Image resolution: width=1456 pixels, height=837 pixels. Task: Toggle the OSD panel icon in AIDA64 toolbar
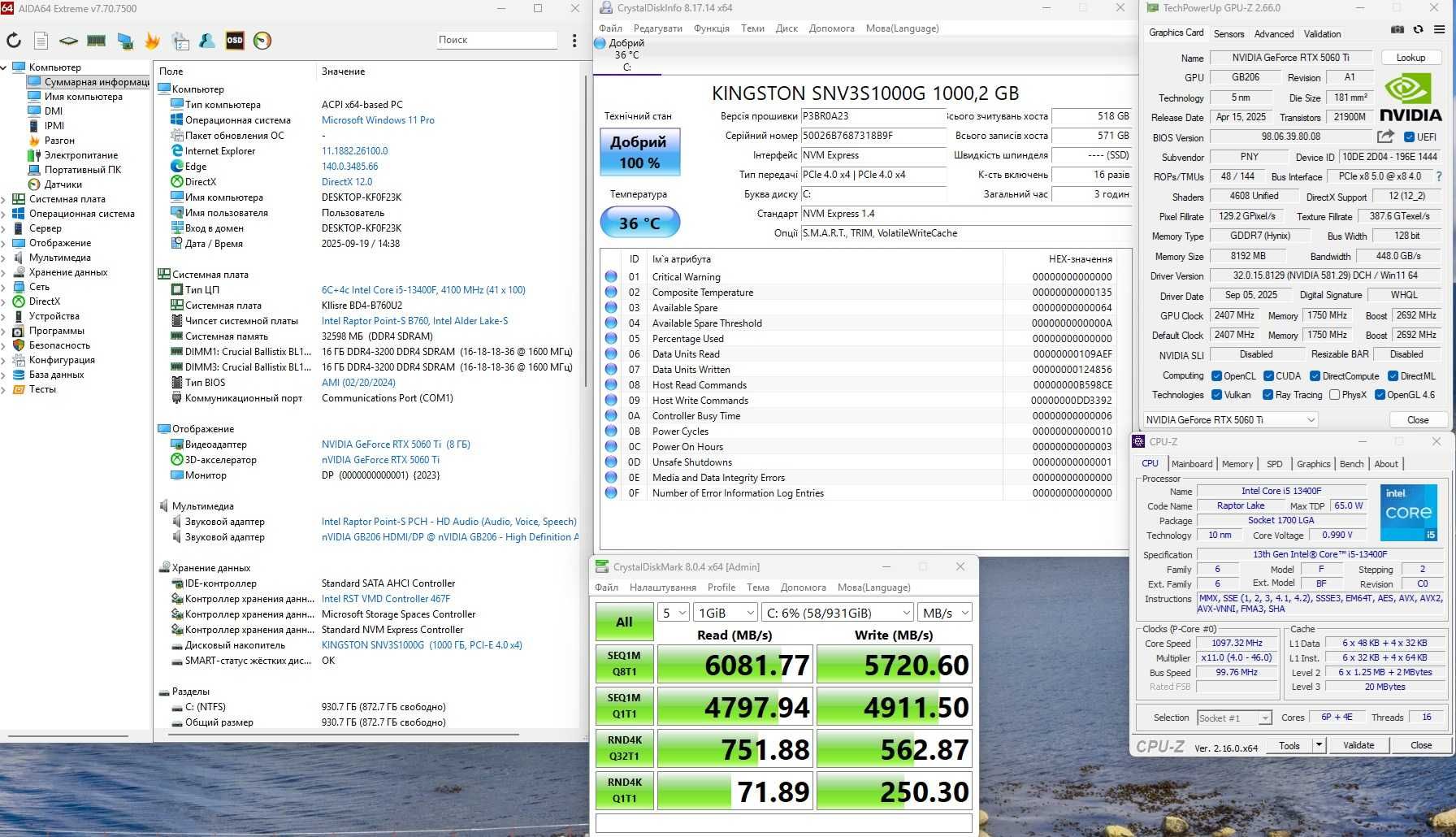(x=235, y=41)
